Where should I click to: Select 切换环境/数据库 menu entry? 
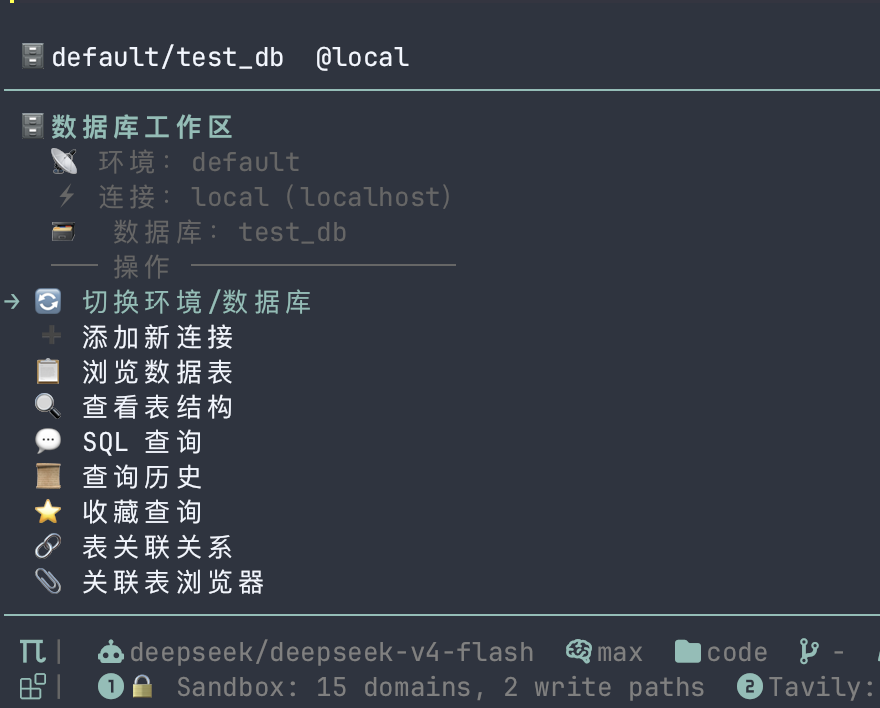tap(196, 302)
